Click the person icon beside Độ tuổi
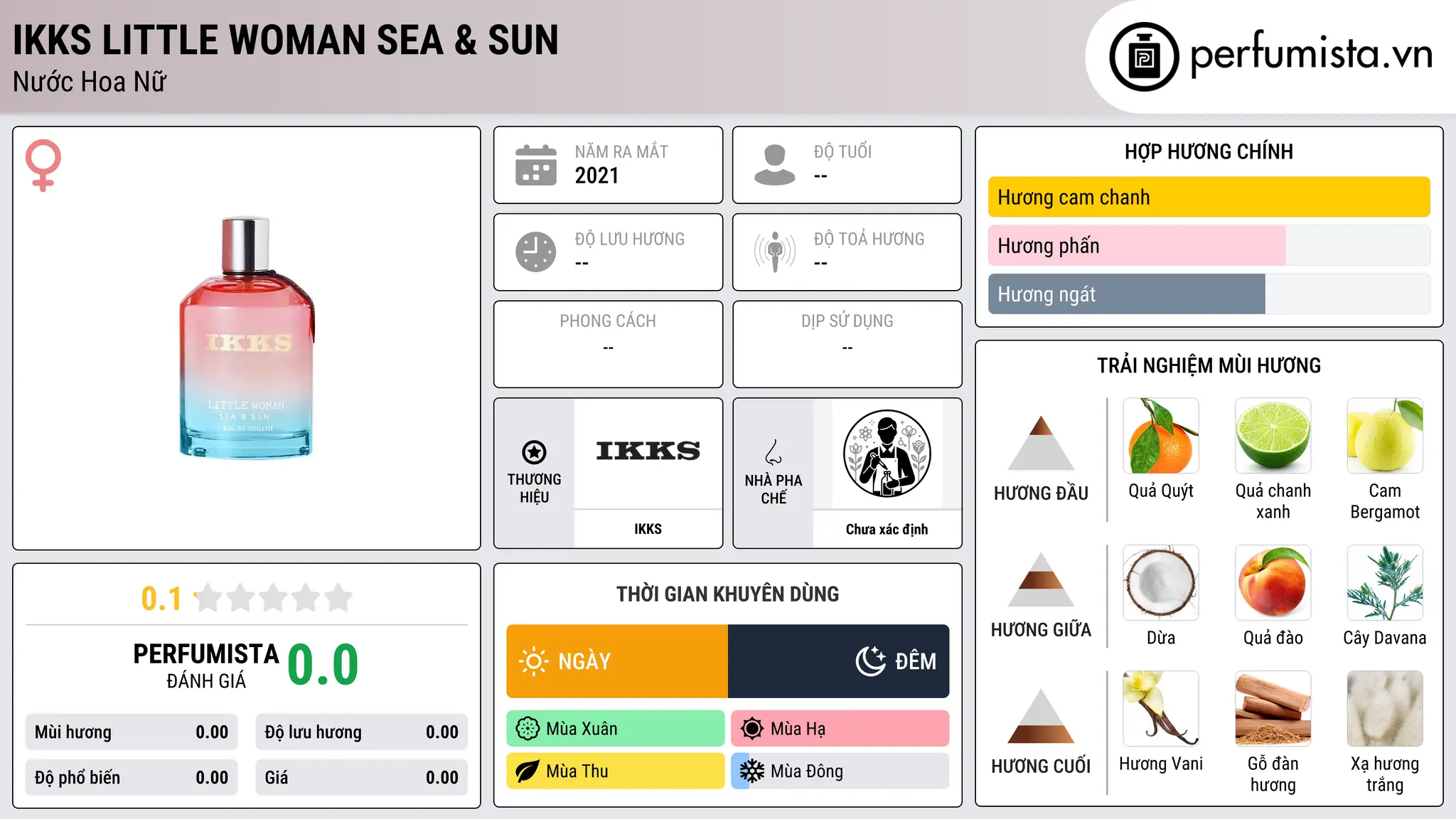The width and height of the screenshot is (1456, 819). coord(775,165)
